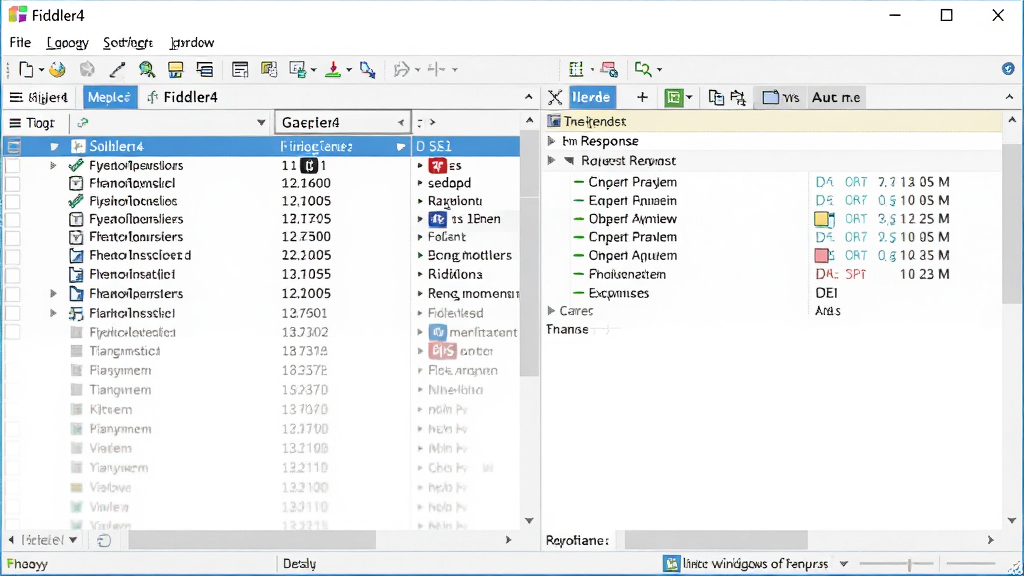Click the Royoliane horizontal field bar
This screenshot has width=1024, height=576.
716,540
